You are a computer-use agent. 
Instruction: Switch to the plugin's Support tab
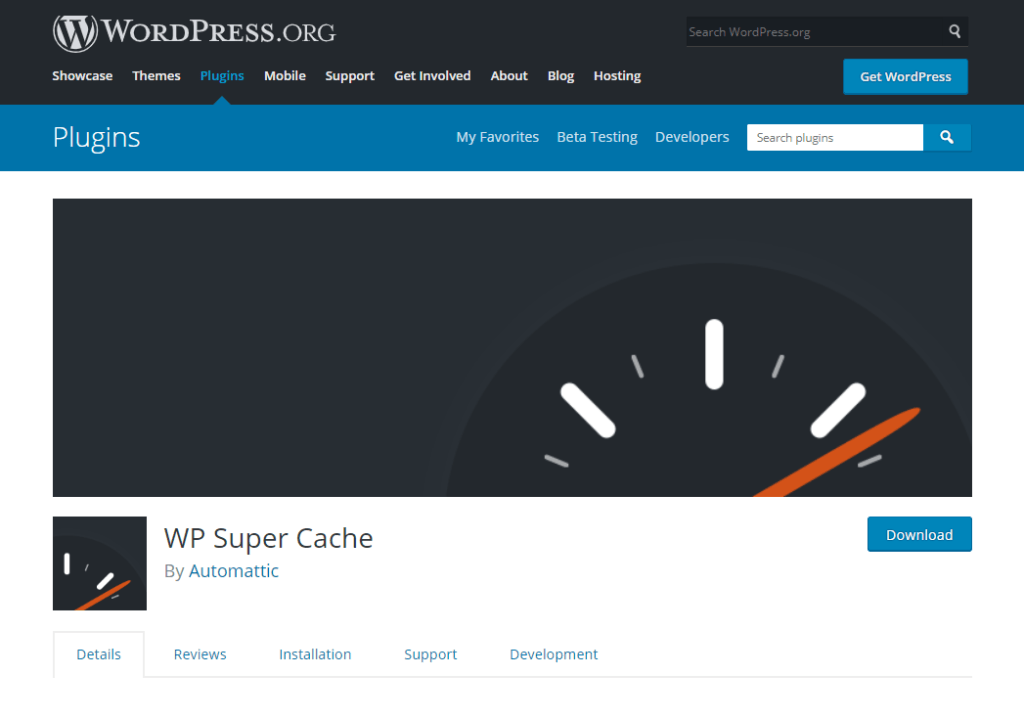430,655
